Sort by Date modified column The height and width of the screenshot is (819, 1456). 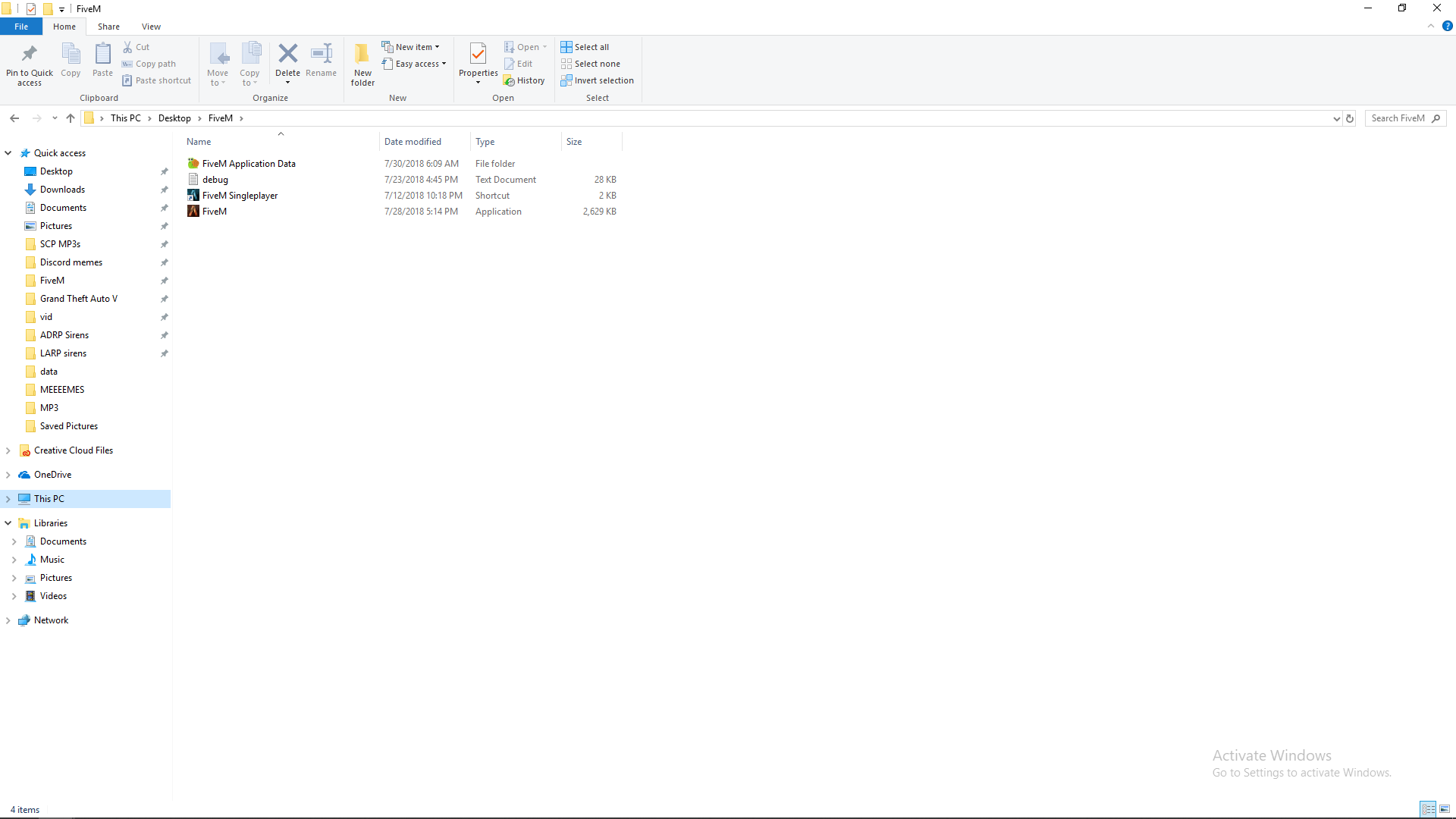point(425,142)
